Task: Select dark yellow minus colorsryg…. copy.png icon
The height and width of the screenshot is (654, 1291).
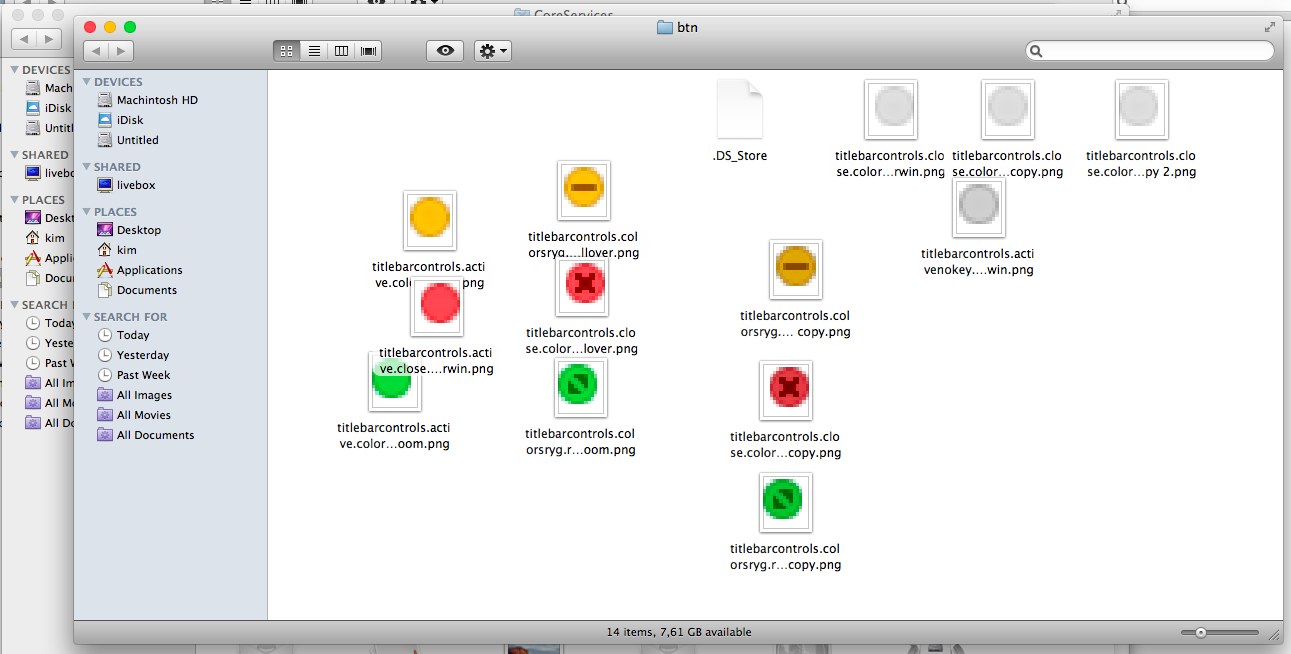Action: pyautogui.click(x=796, y=270)
